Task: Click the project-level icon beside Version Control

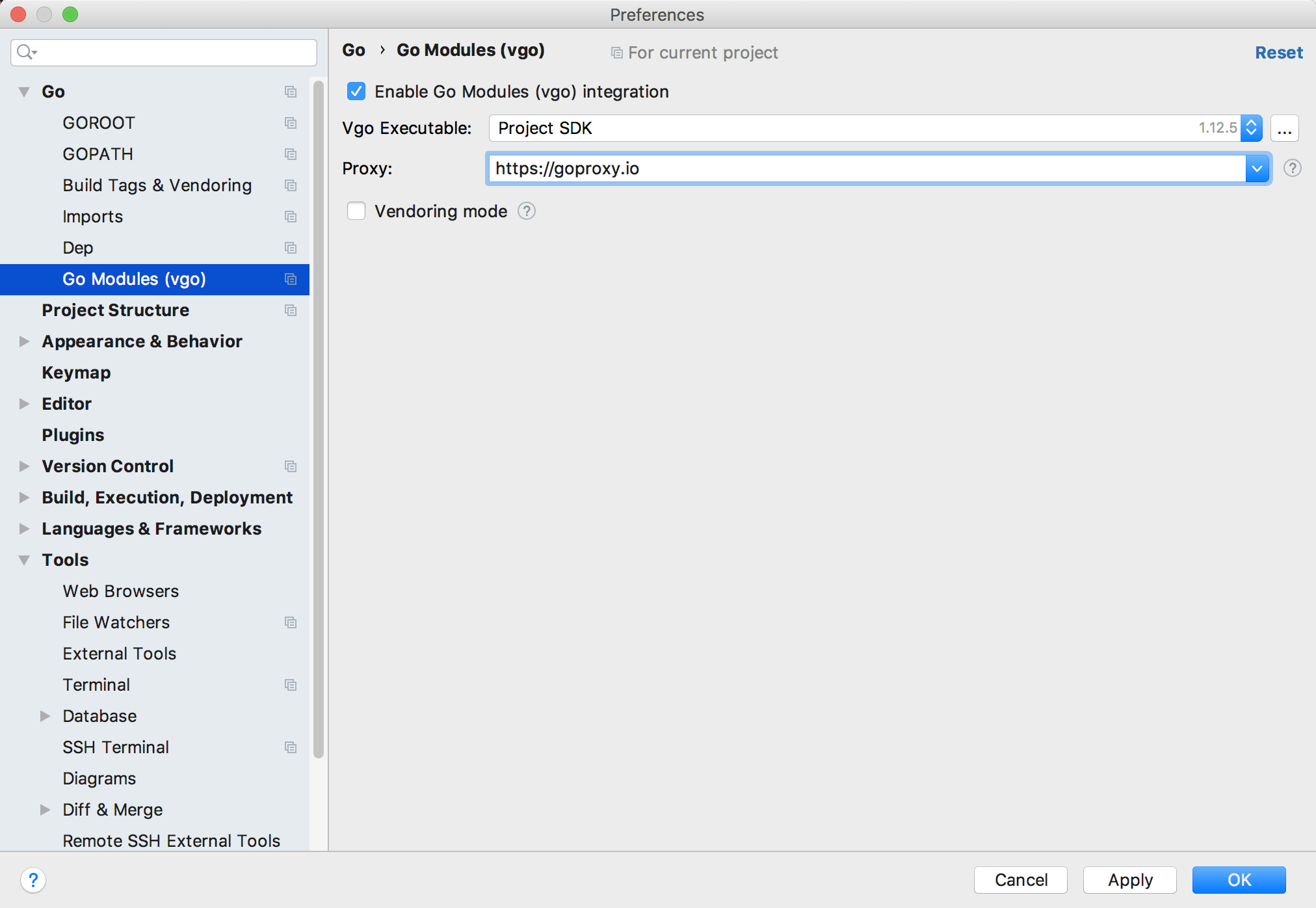Action: point(291,466)
